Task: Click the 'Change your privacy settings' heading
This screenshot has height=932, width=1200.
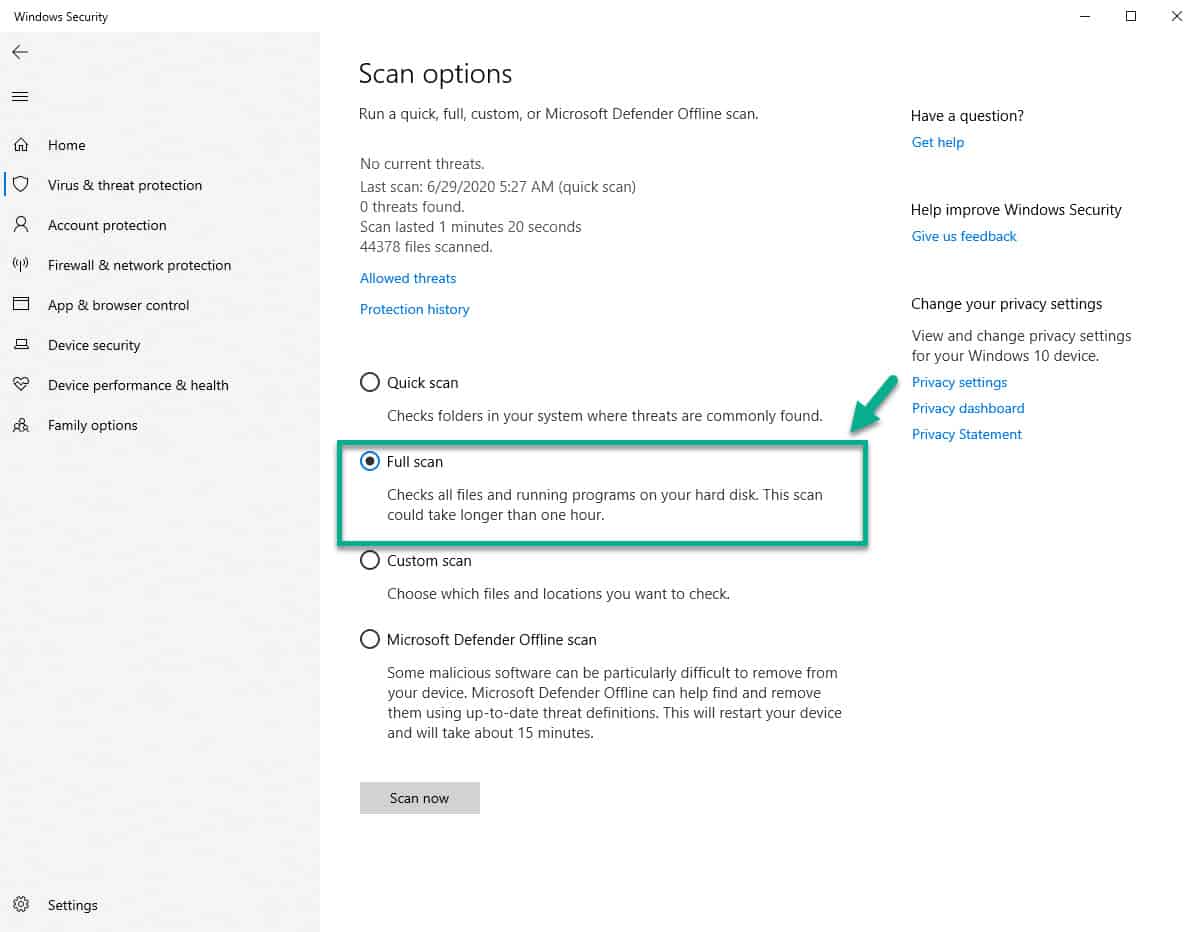Action: click(1006, 304)
